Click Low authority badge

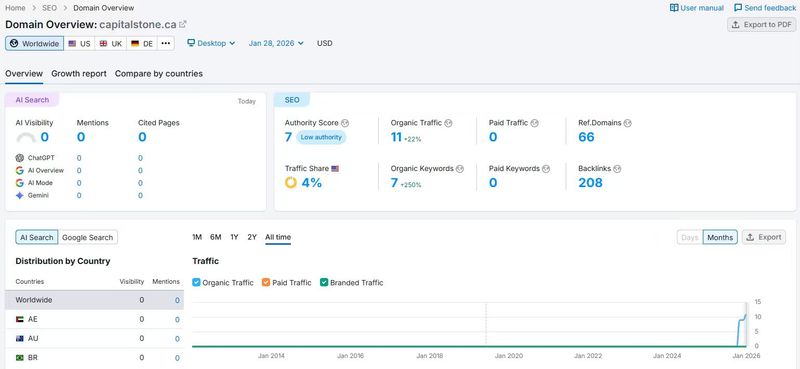[x=321, y=137]
